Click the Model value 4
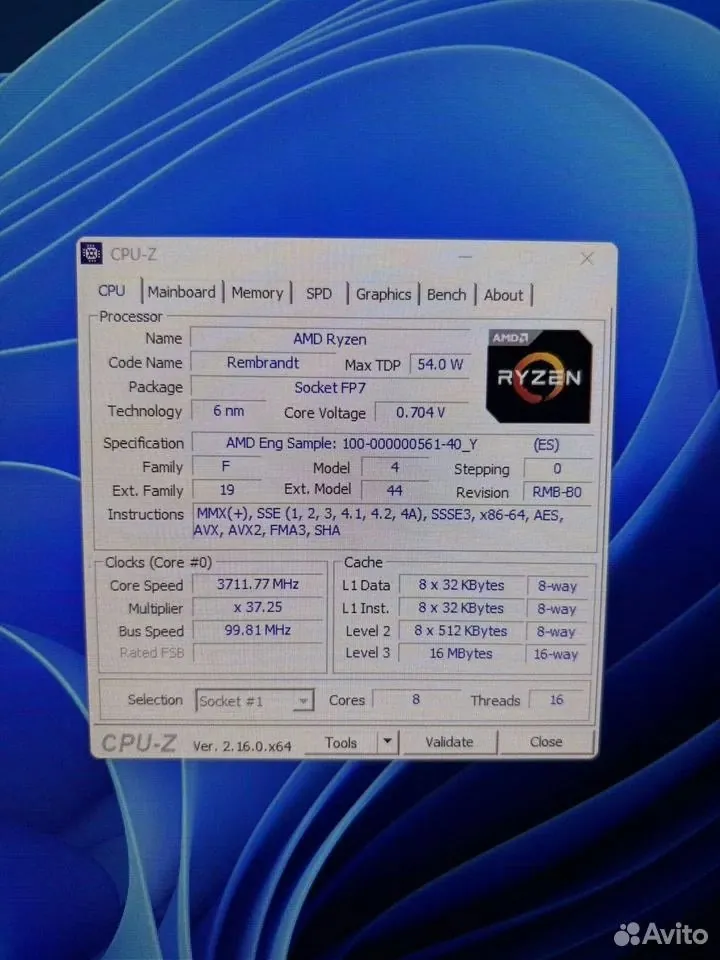Image resolution: width=720 pixels, height=960 pixels. [x=394, y=467]
